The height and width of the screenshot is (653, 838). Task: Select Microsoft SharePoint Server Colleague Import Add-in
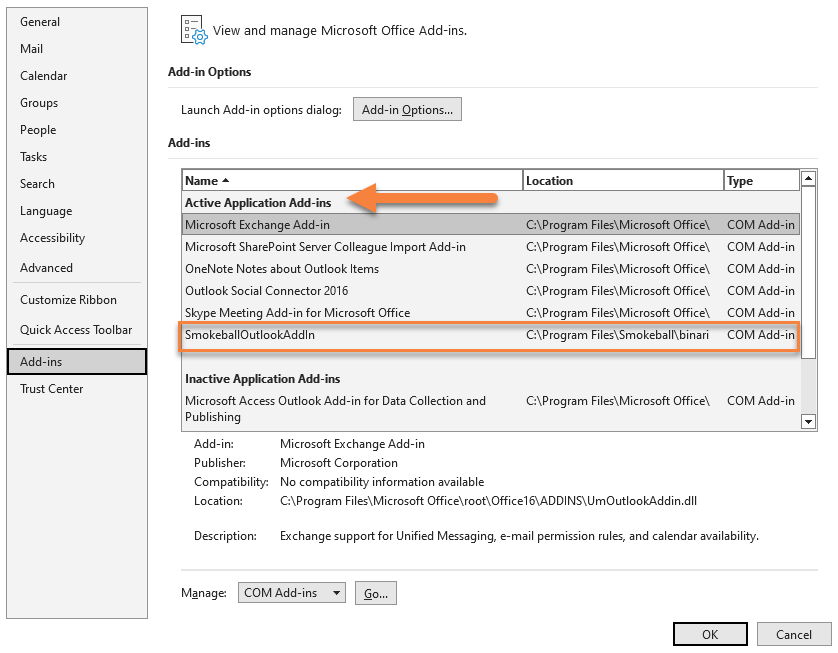click(x=491, y=247)
